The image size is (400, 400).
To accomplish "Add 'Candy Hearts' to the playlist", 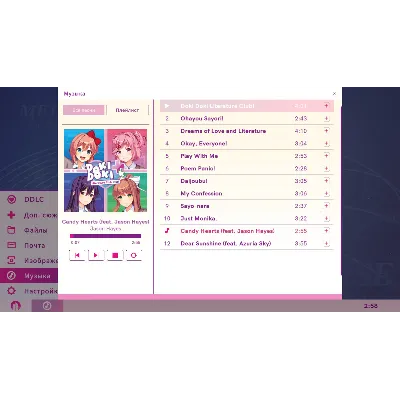I will 326,231.
